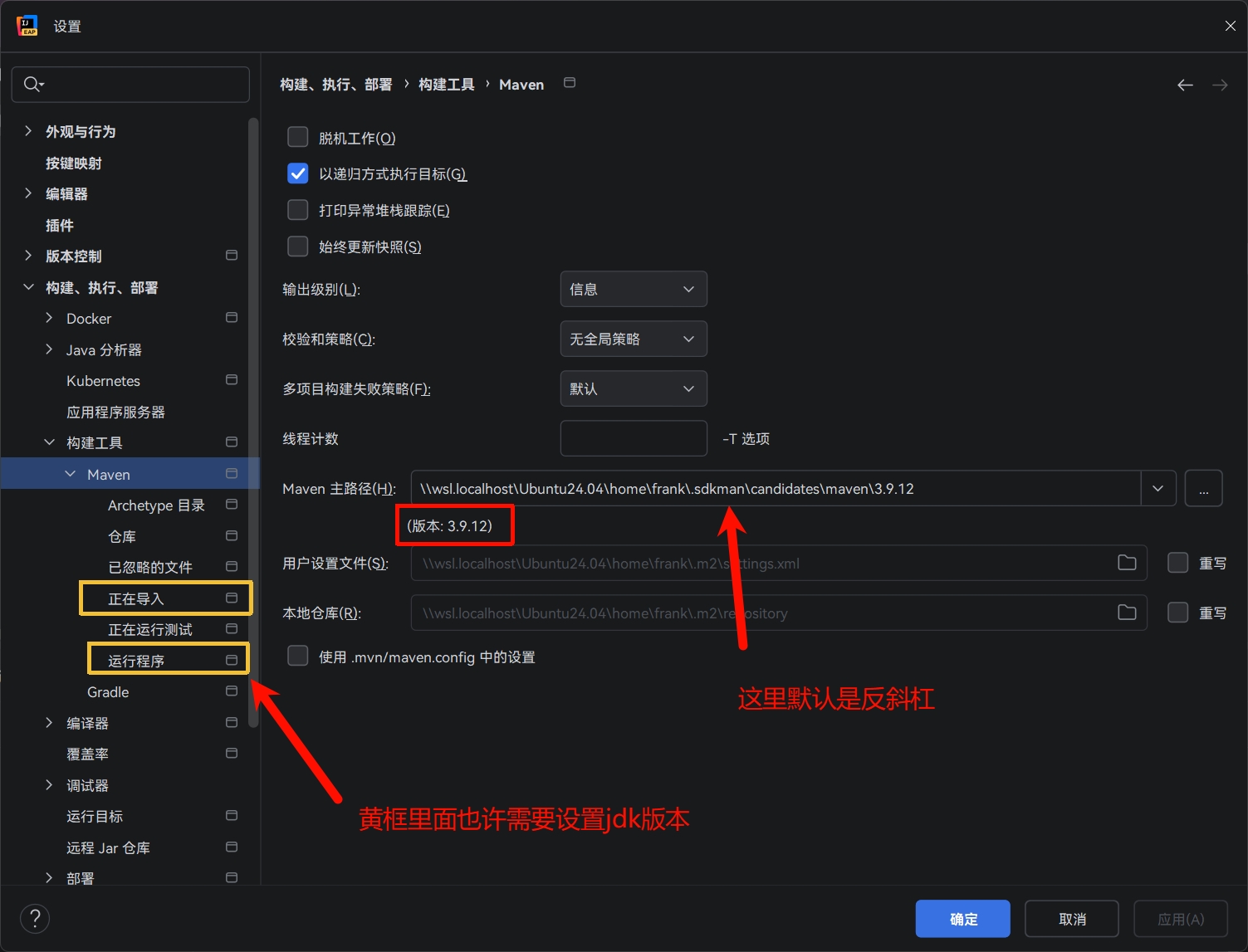The height and width of the screenshot is (952, 1248).
Task: Click project icon beside Kubernetes
Action: (x=232, y=380)
